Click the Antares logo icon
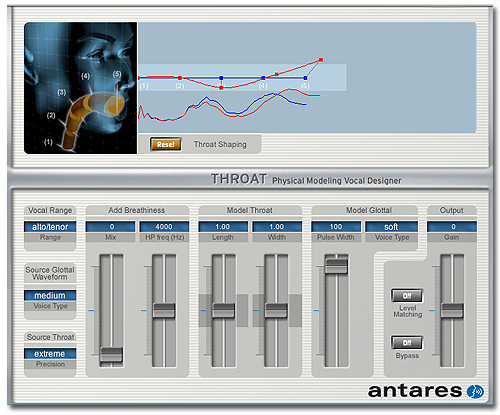 475,391
